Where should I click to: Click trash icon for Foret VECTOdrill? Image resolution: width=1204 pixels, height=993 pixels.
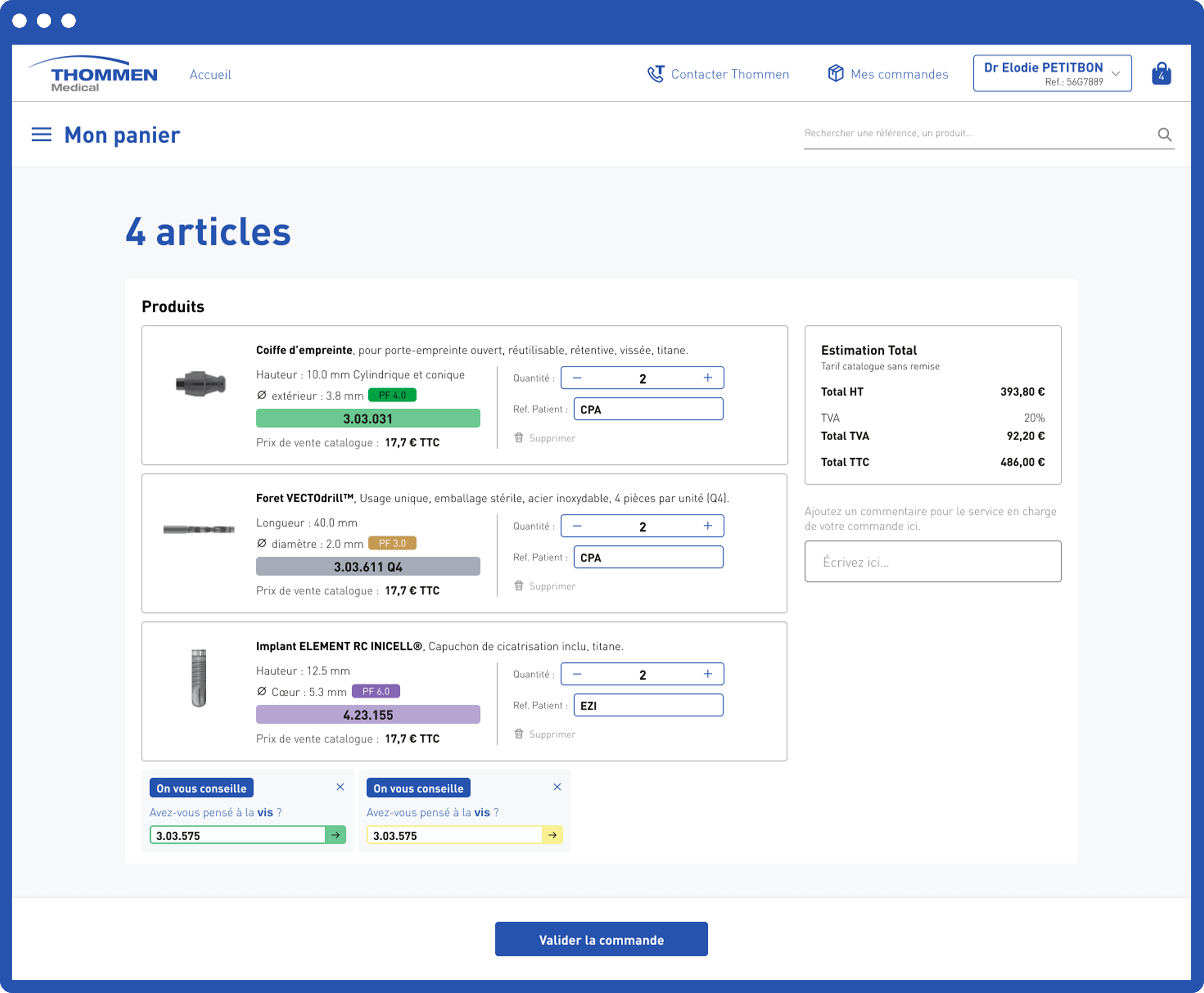pyautogui.click(x=519, y=586)
